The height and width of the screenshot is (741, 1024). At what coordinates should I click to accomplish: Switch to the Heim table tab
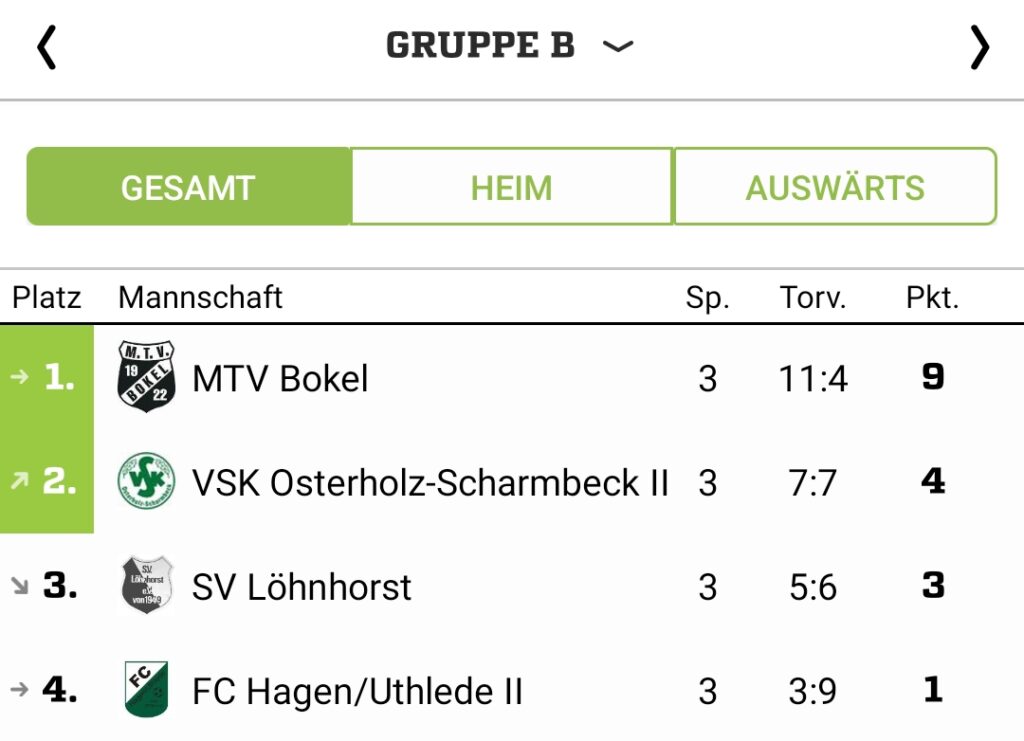tap(511, 187)
